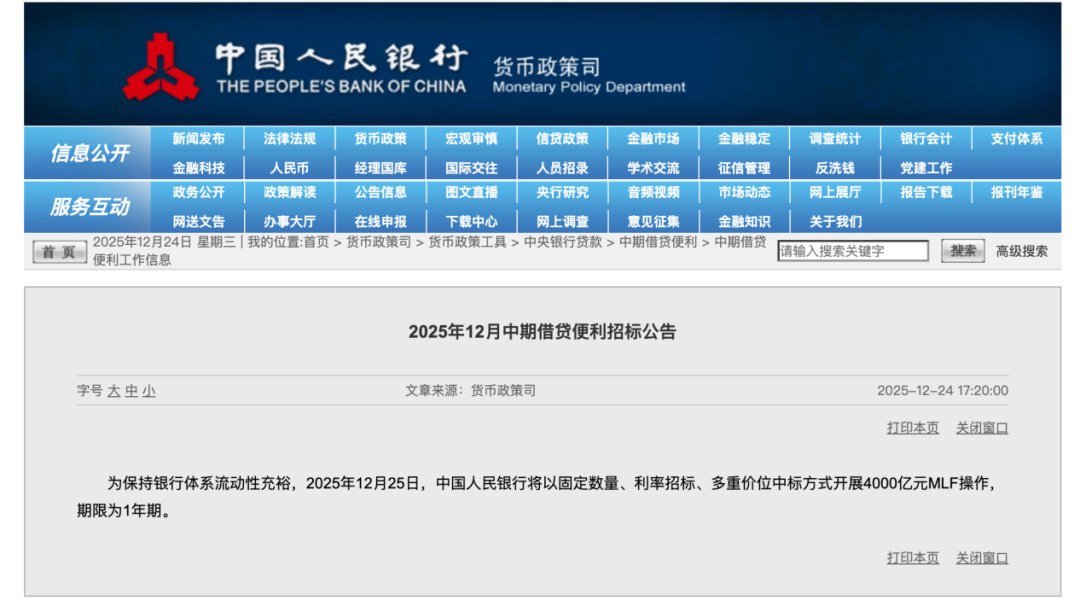Open 法律法规 menu item
1080x612 pixels.
pos(289,139)
